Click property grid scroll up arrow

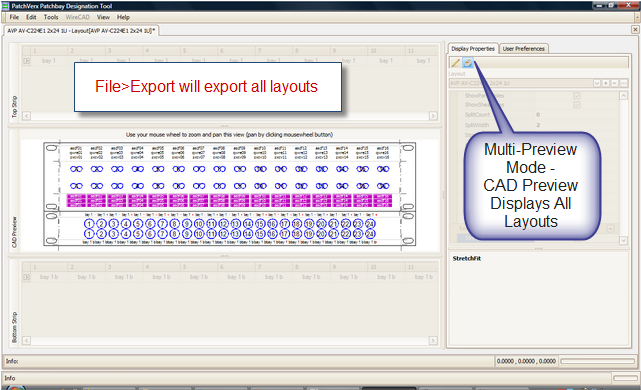tap(623, 96)
